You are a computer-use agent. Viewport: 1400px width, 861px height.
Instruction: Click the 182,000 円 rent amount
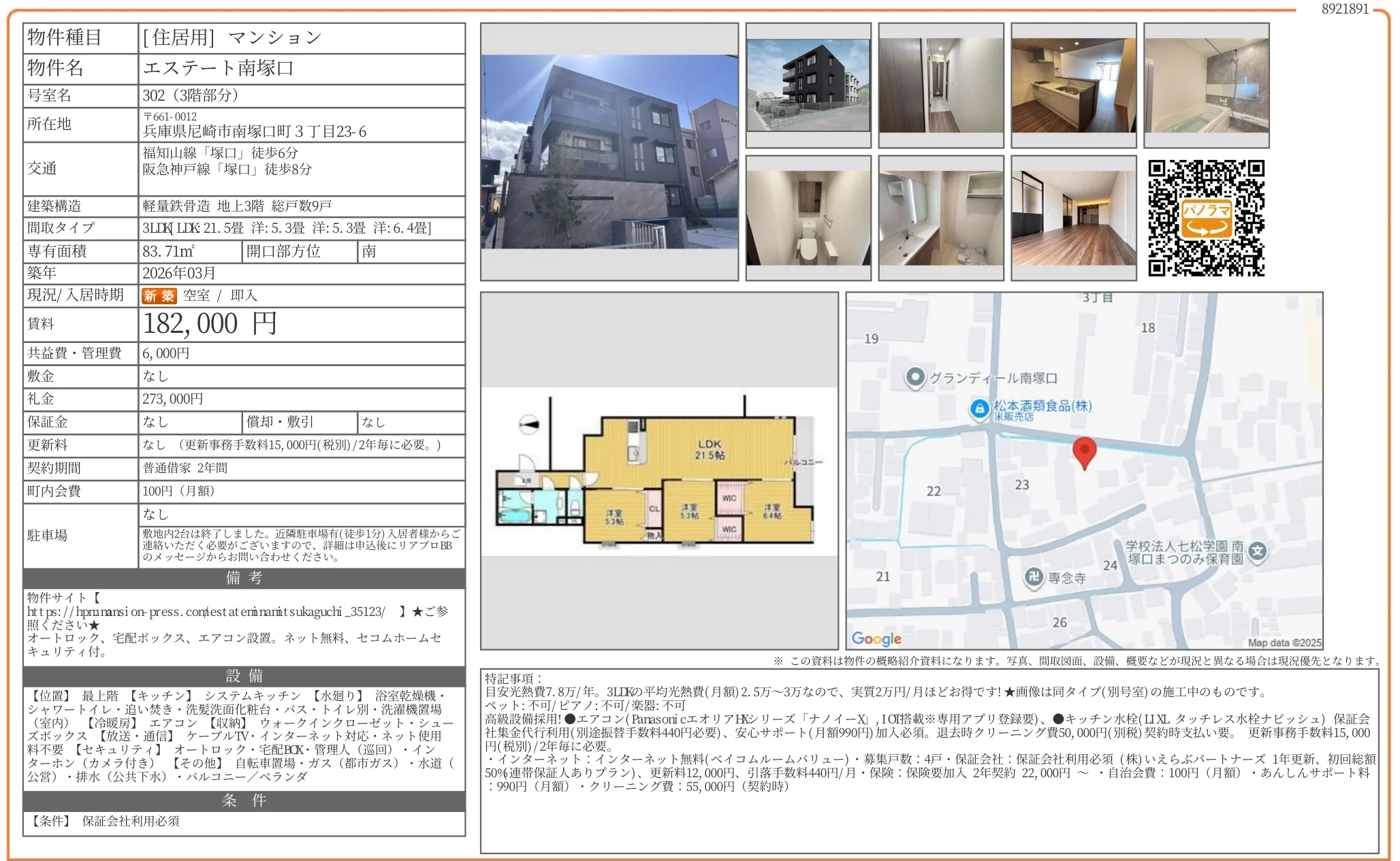click(x=210, y=324)
